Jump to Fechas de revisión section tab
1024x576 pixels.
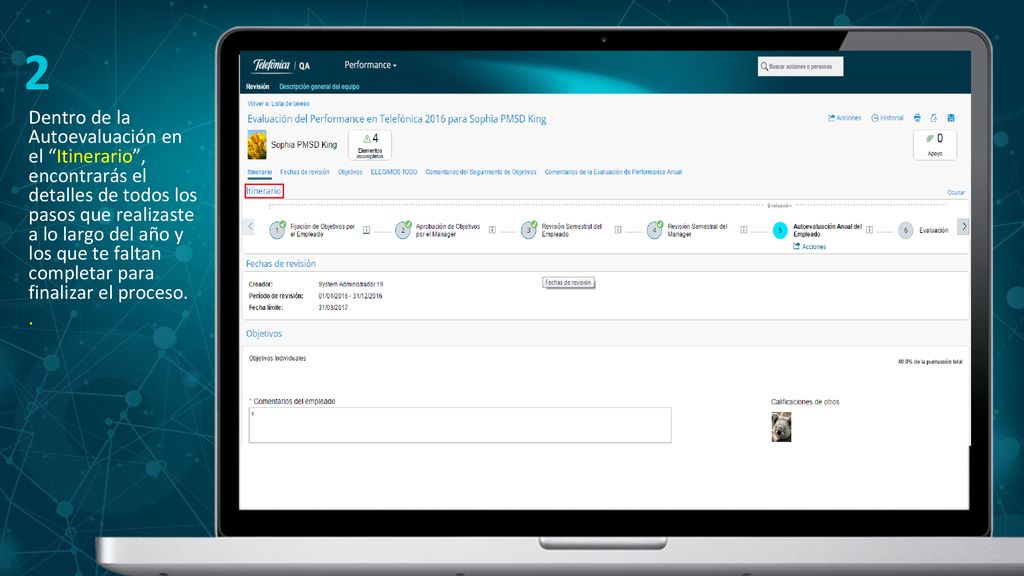(305, 172)
